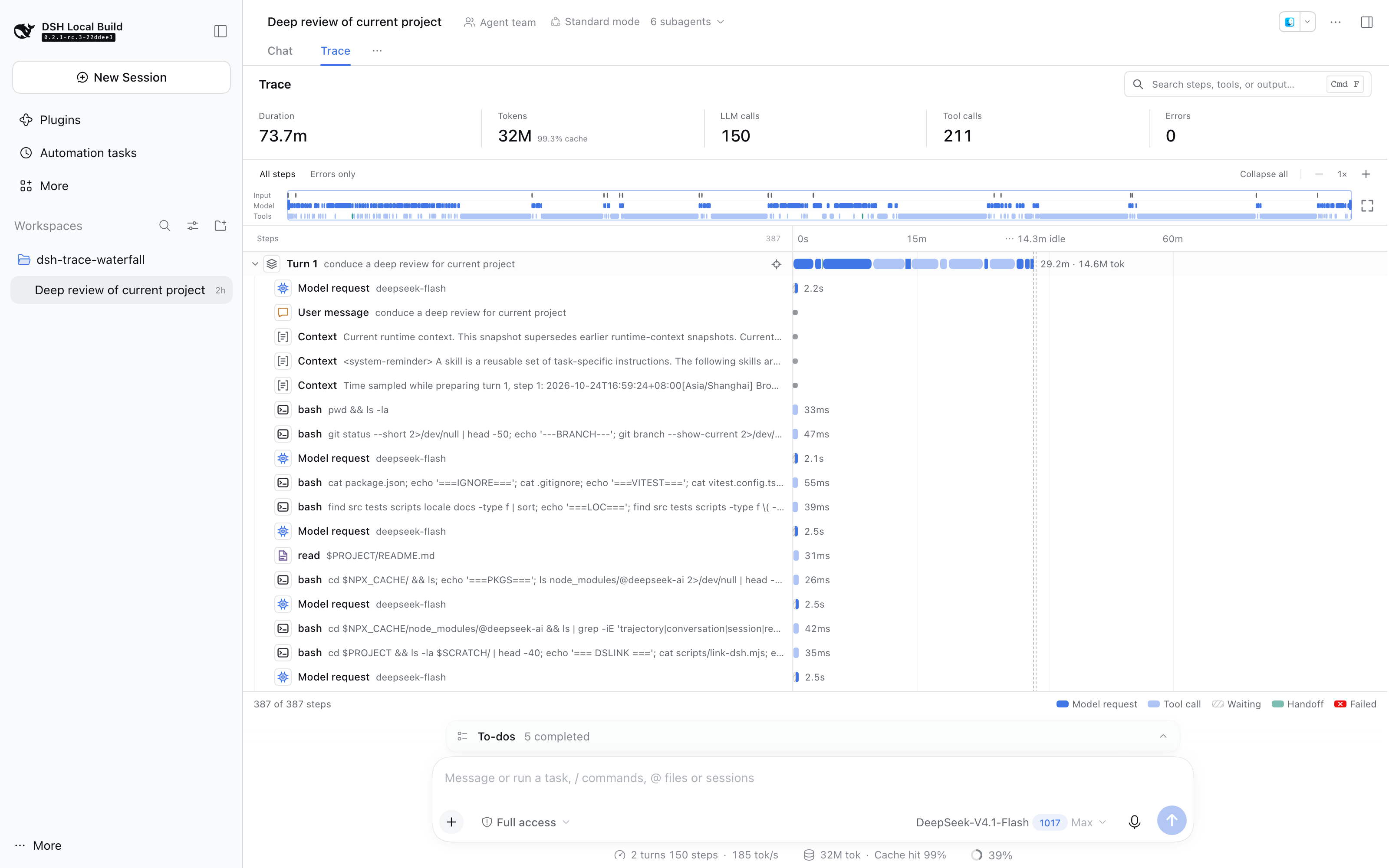Toggle the left sidebar panel icon
Image resolution: width=1389 pixels, height=868 pixels.
(x=221, y=31)
